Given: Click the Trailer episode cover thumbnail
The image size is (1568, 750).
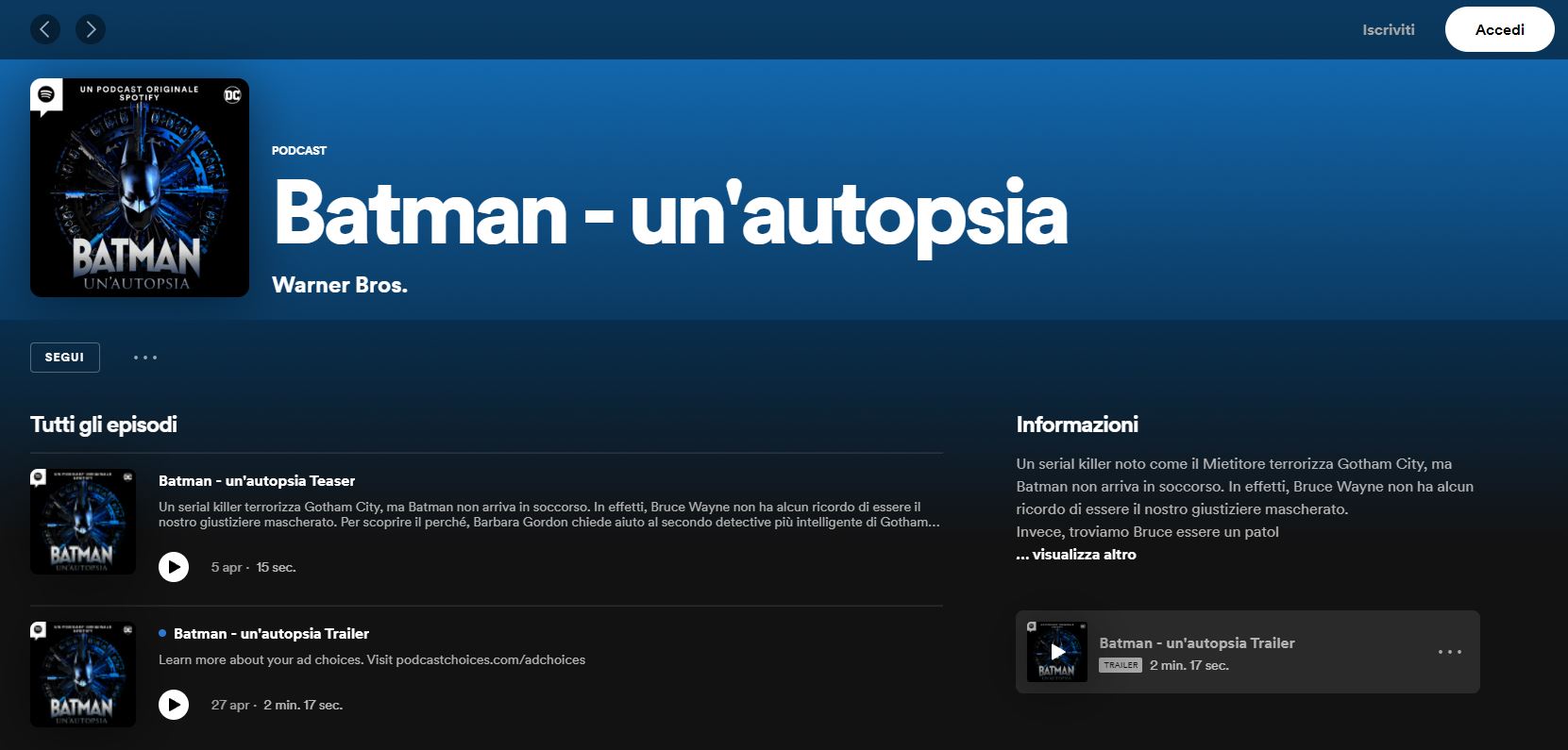Looking at the screenshot, I should [83, 675].
